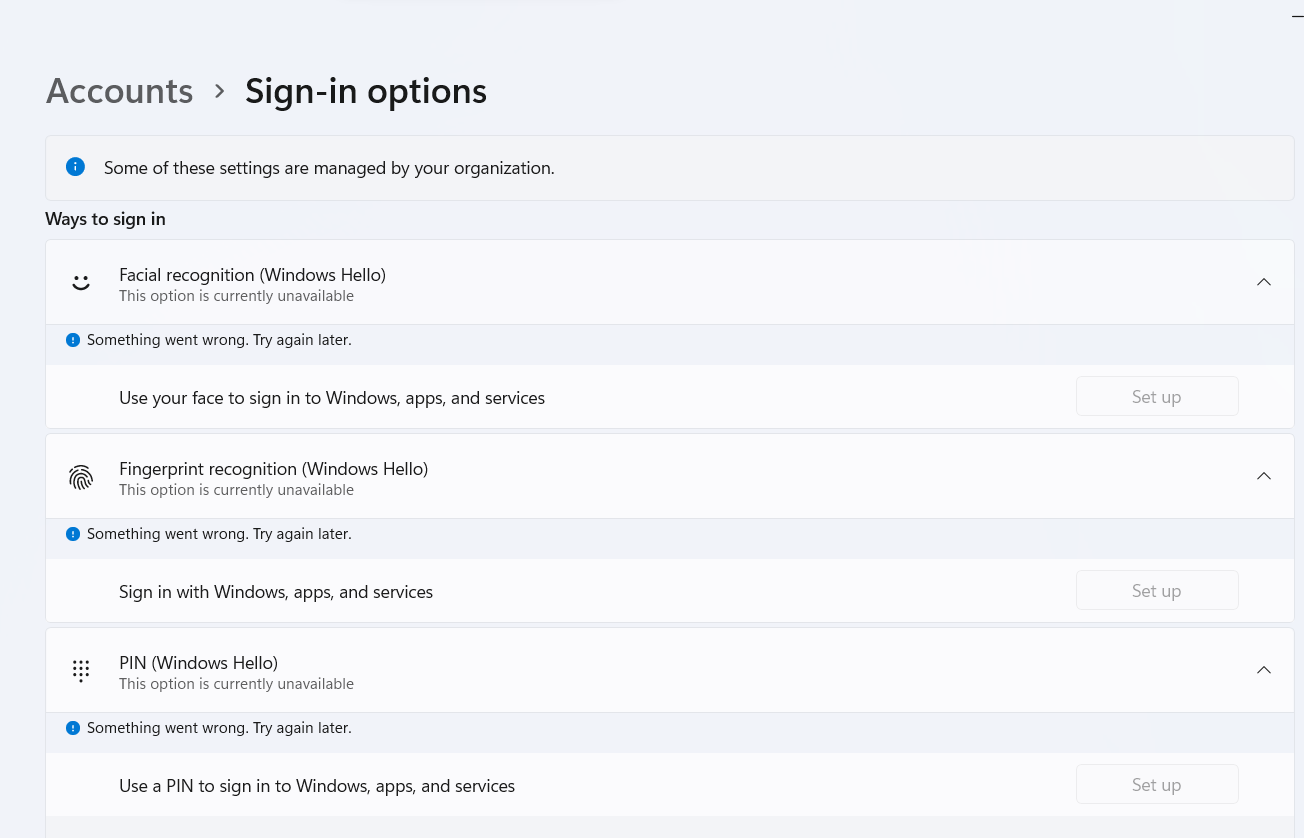Click the blue info icon about organization settings
The width and height of the screenshot is (1304, 838).
coord(75,167)
